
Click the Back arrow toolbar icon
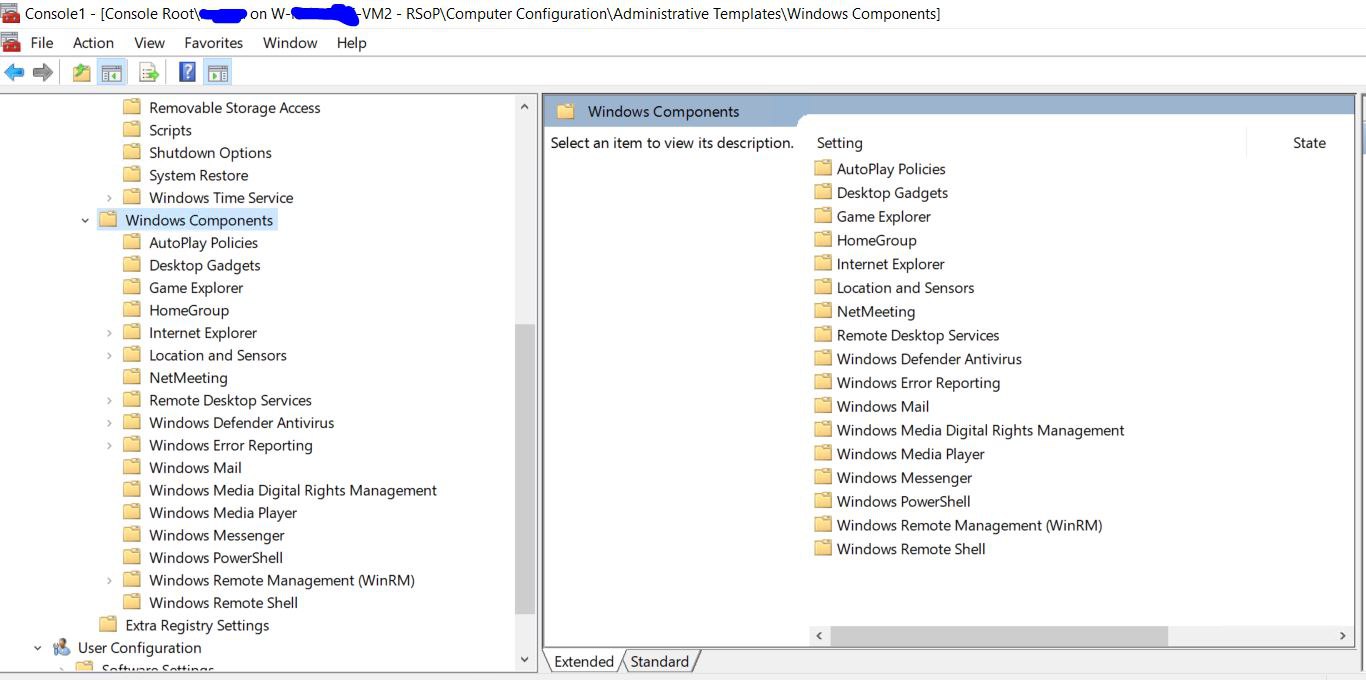(14, 72)
